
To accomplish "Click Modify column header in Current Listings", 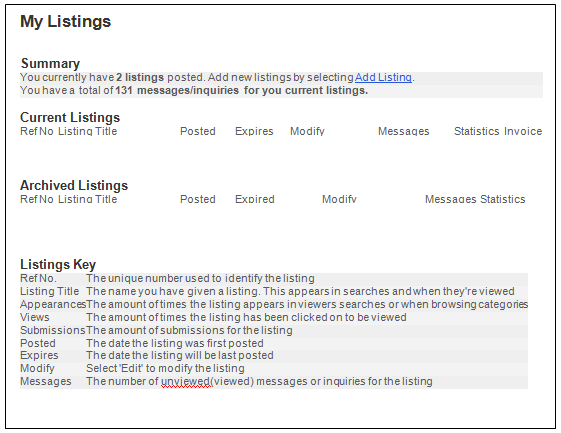I will click(307, 131).
